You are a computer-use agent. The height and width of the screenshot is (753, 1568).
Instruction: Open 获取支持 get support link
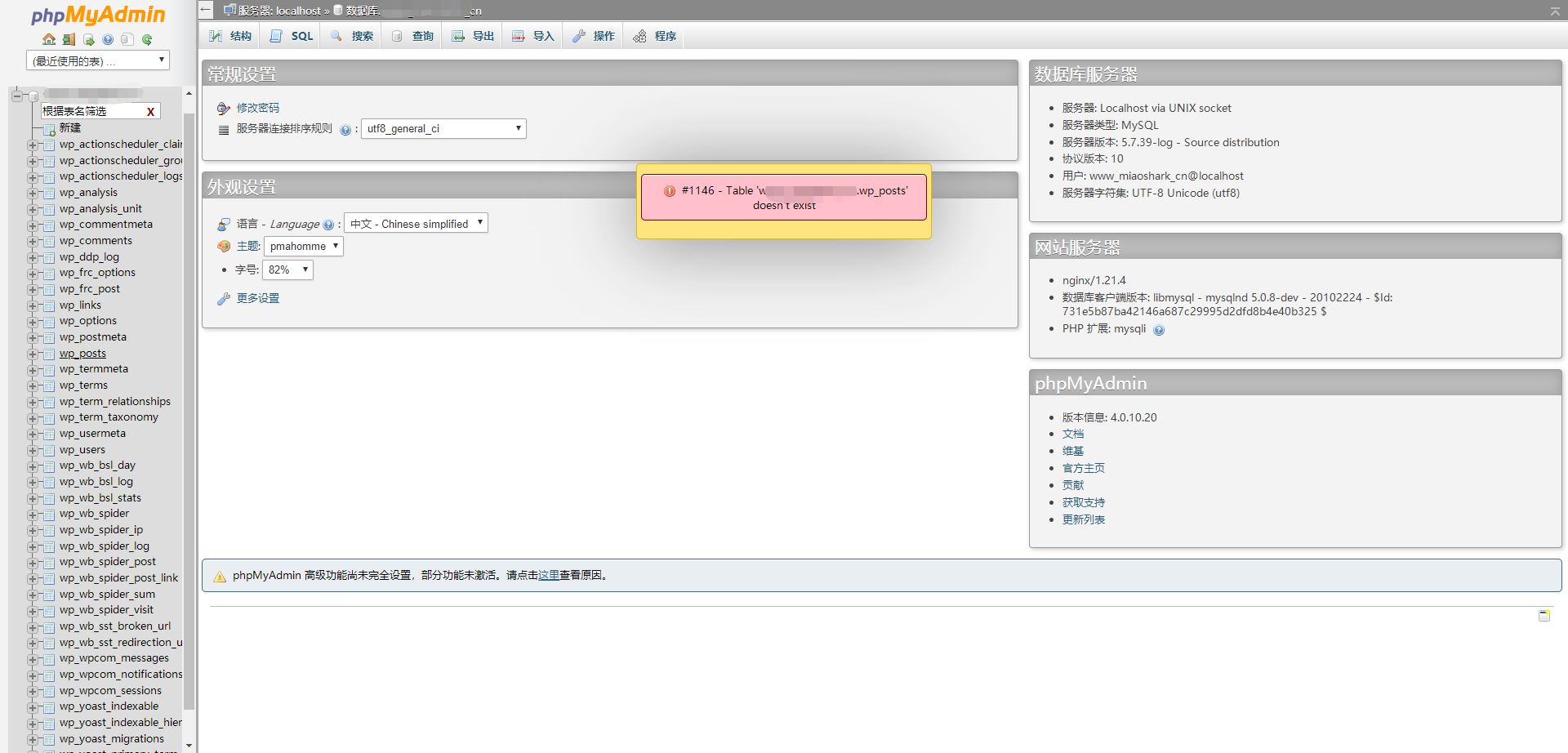[x=1084, y=503]
